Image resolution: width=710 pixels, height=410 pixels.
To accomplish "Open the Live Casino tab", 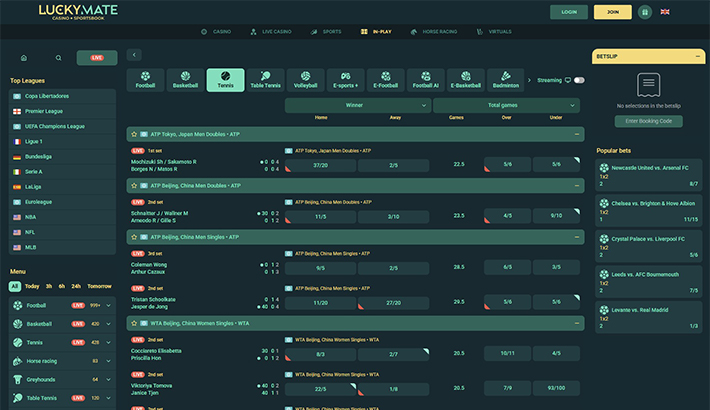I will [x=276, y=32].
